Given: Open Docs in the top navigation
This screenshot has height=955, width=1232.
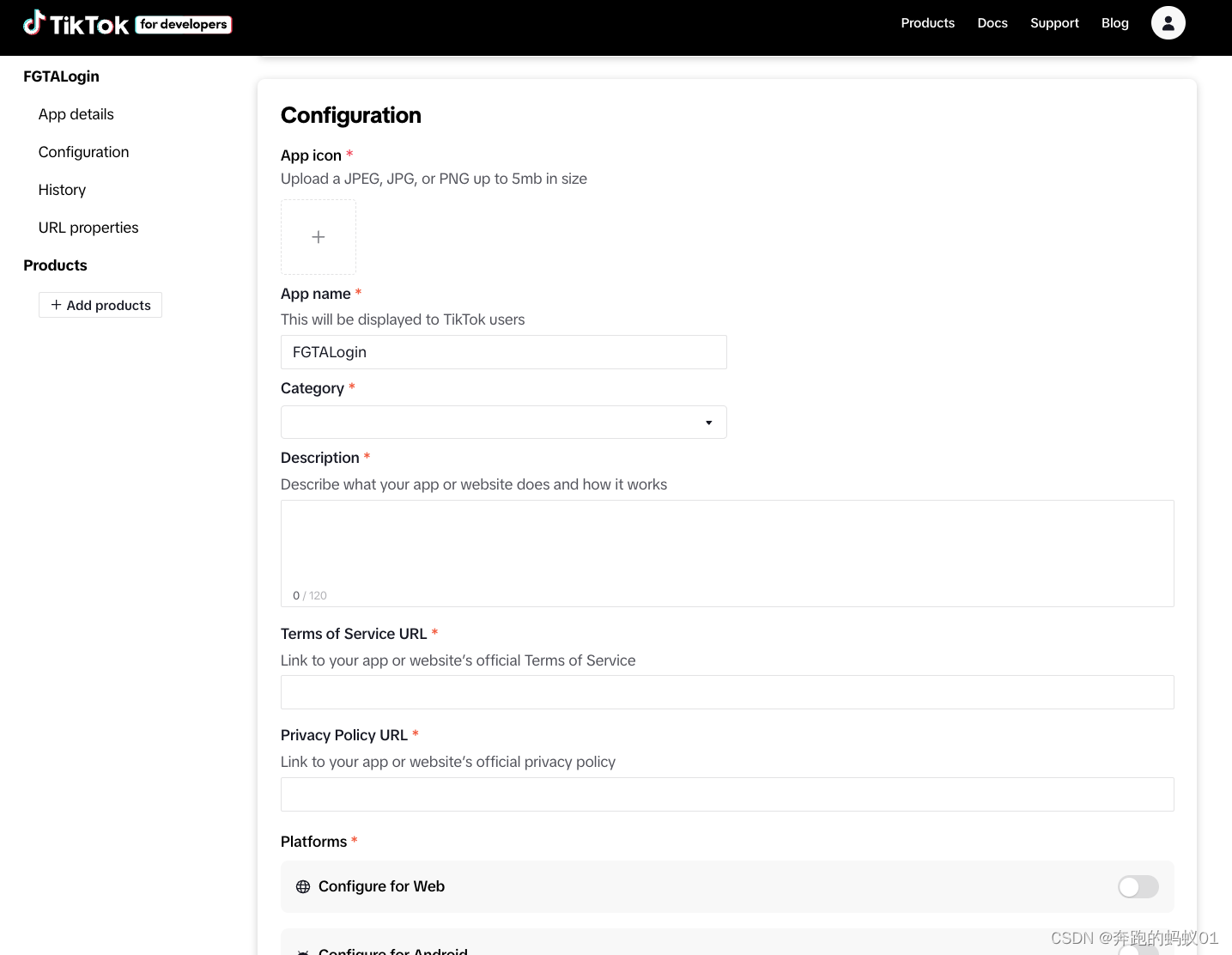Looking at the screenshot, I should click(992, 23).
